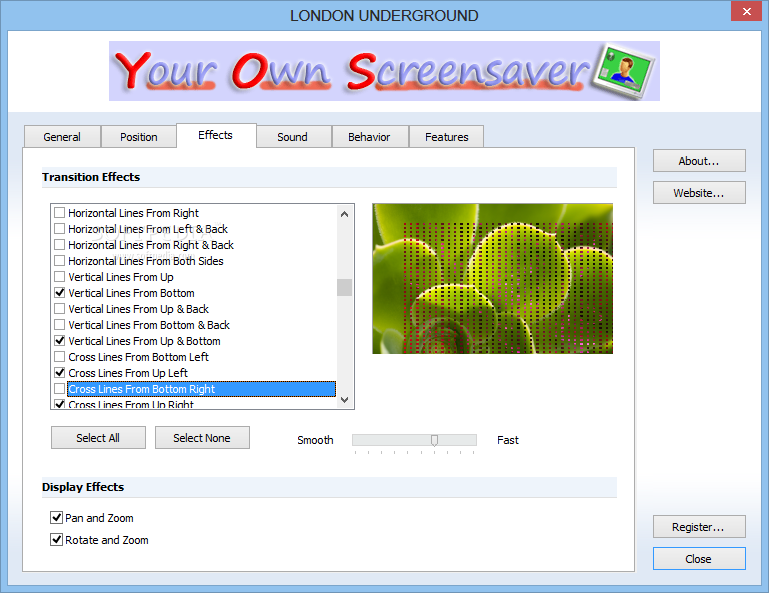This screenshot has width=769, height=593.
Task: Uncheck Vertical Lines From Bottom
Action: 59,293
